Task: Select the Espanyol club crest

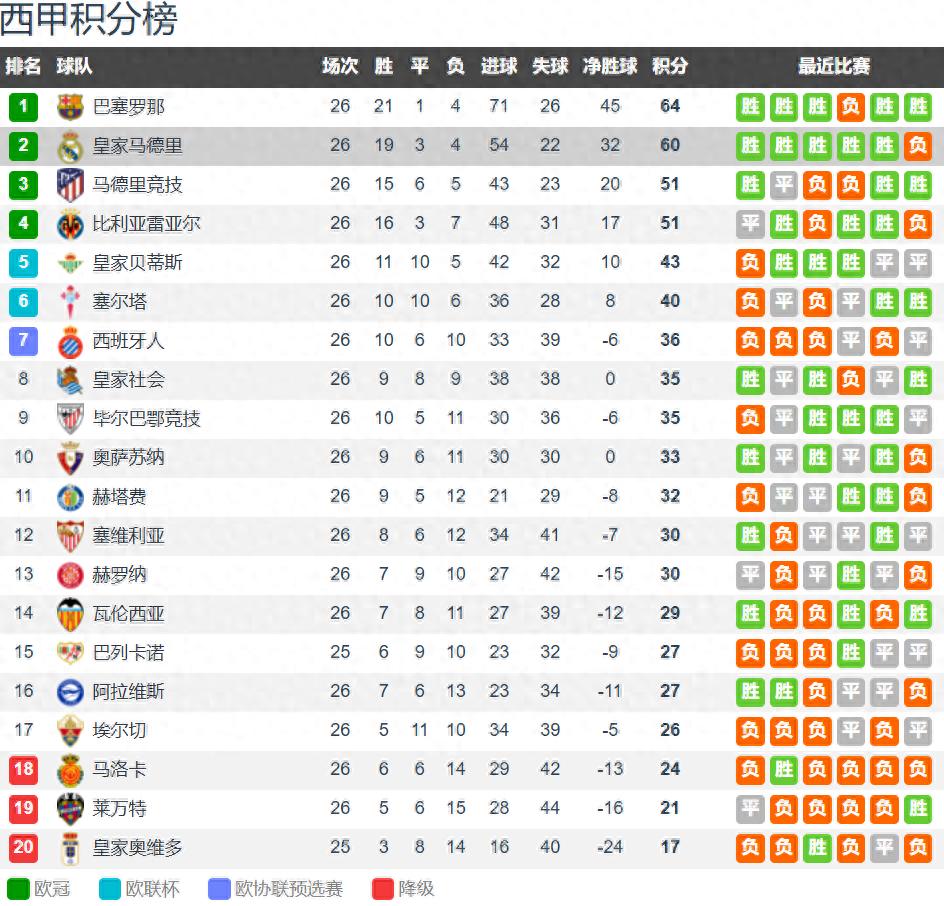Action: [70, 341]
